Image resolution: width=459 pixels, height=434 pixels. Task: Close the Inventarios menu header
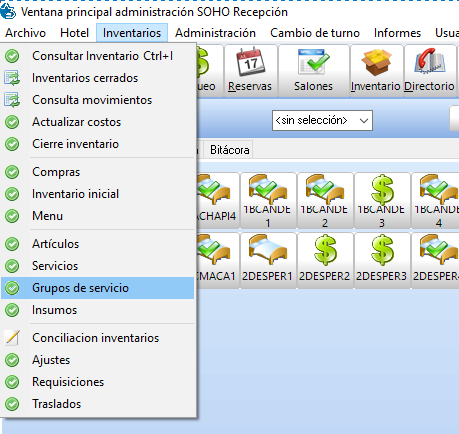(x=132, y=33)
